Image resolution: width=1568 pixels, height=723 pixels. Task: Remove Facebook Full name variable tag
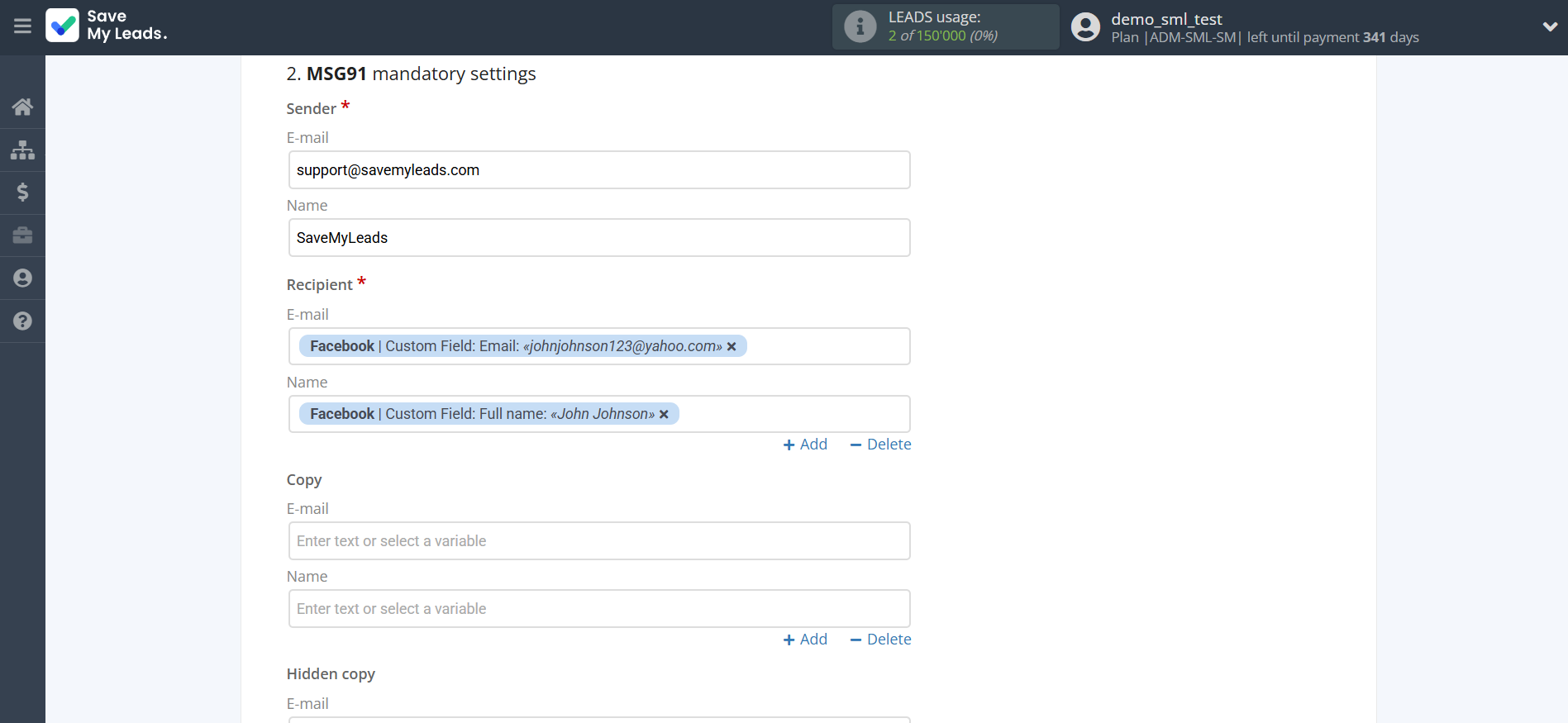[x=664, y=415]
